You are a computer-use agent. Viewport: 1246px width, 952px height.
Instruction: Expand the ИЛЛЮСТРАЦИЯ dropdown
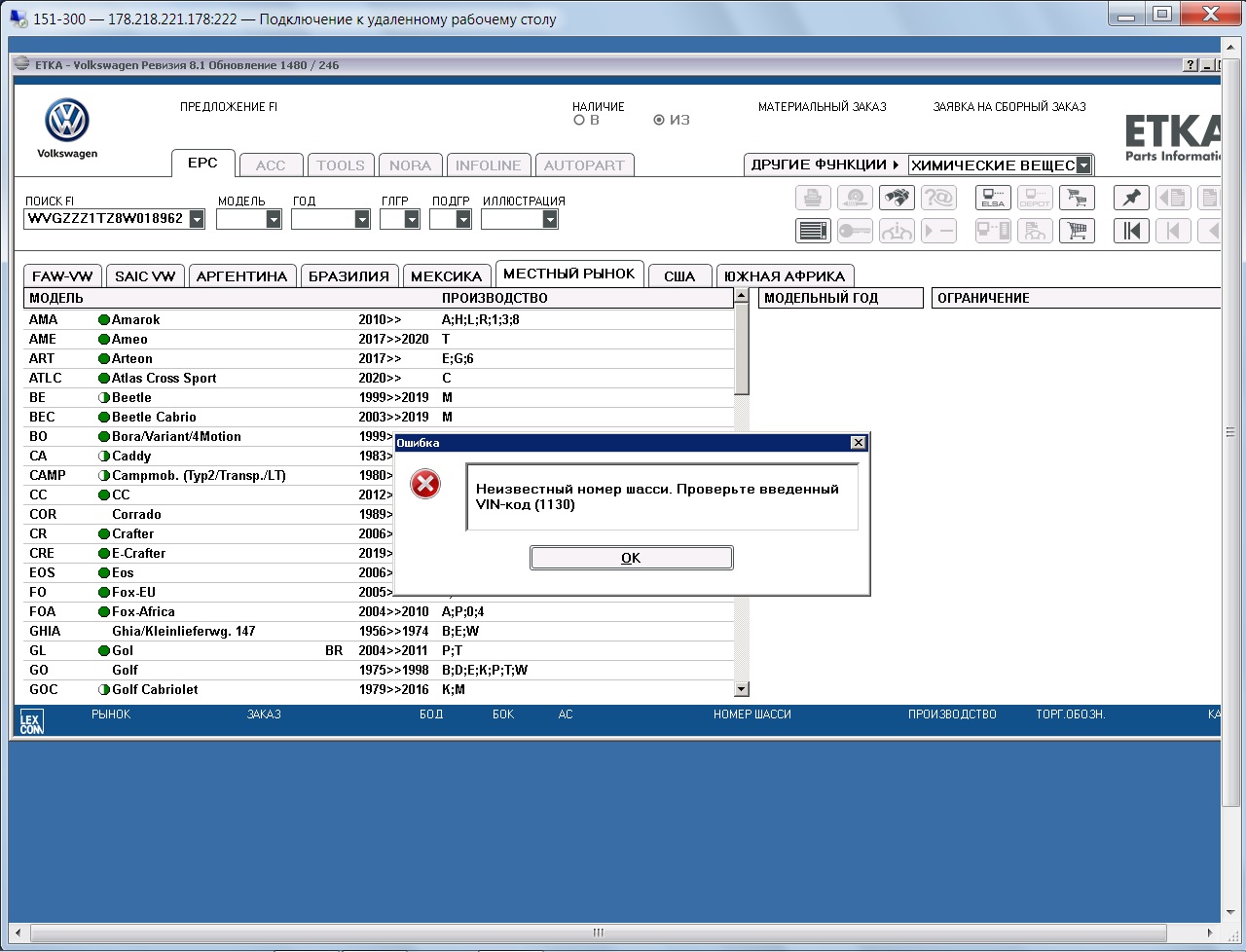pos(550,219)
